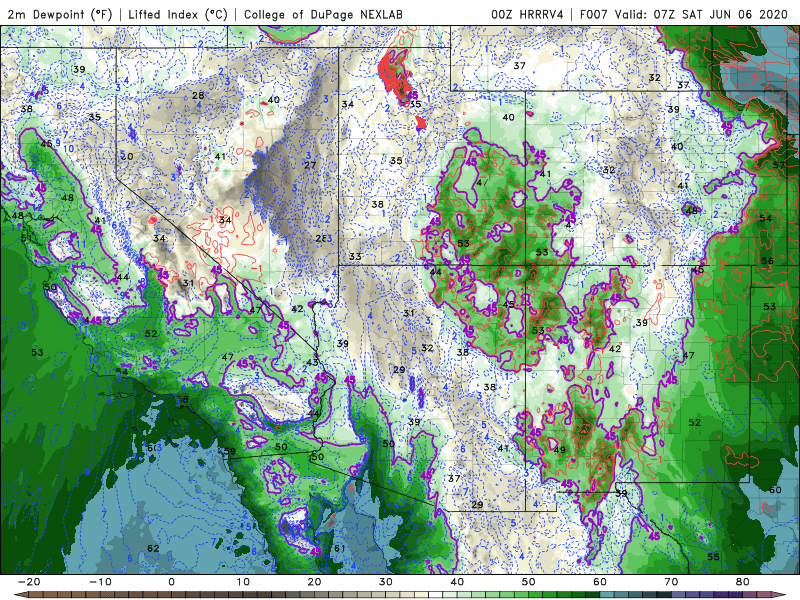The width and height of the screenshot is (800, 600).
Task: Click the '30' color scale label
Action: [386, 582]
